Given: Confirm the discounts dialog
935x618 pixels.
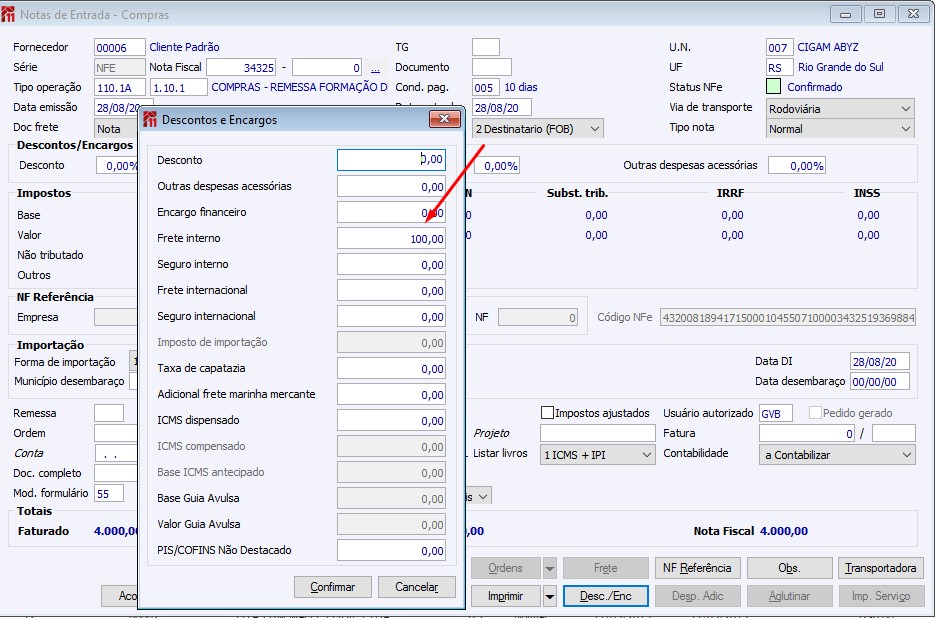Looking at the screenshot, I should pos(333,587).
